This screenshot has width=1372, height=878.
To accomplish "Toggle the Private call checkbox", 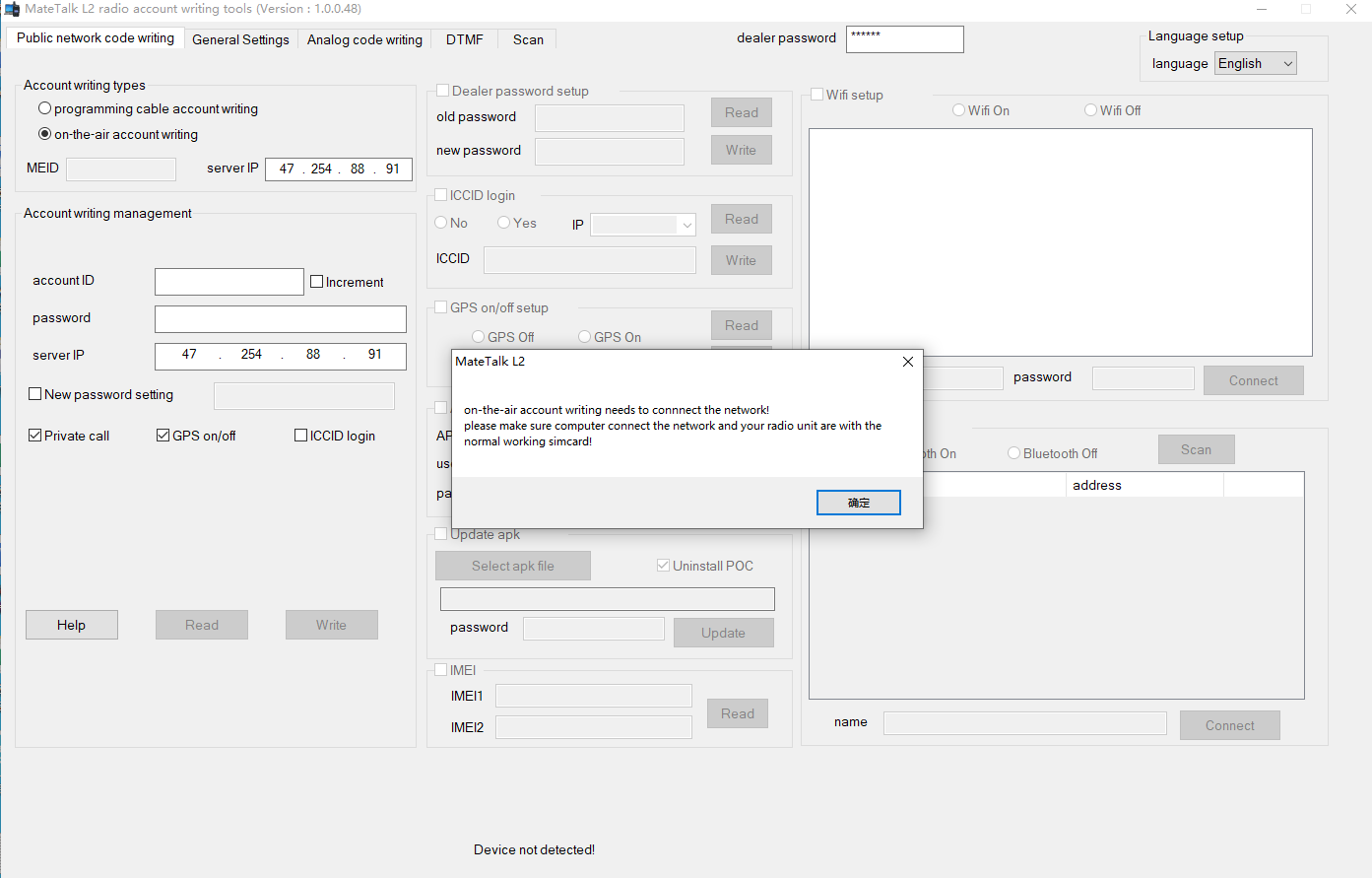I will coord(35,436).
